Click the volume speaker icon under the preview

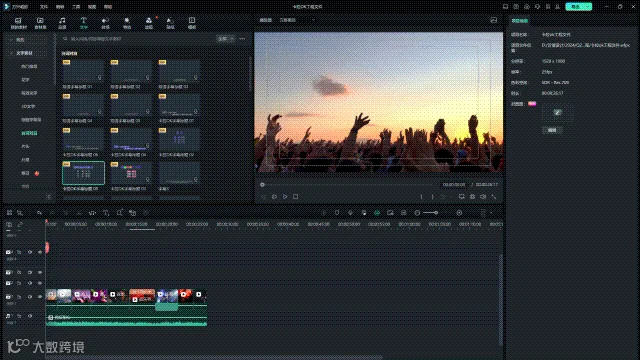click(483, 197)
